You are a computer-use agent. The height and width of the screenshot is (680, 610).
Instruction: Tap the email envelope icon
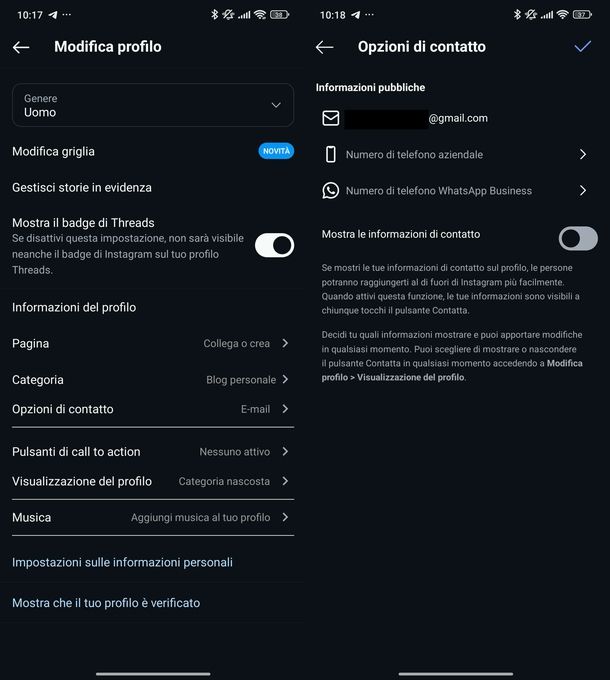click(x=331, y=118)
